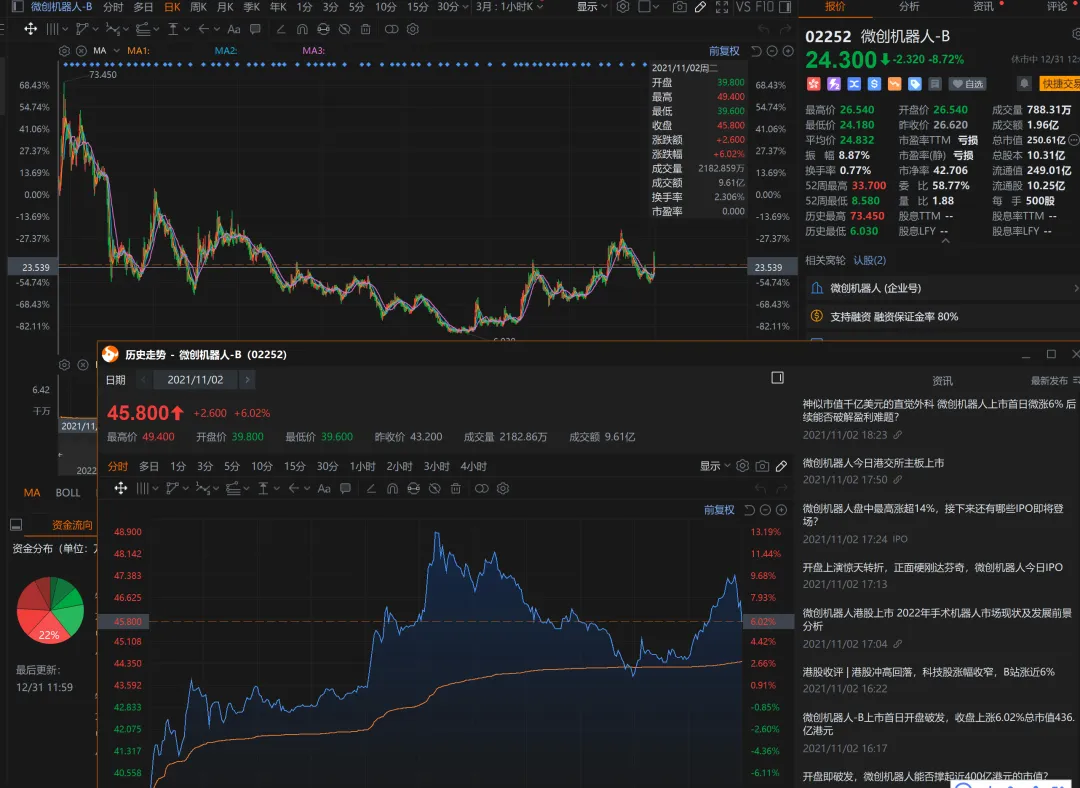Viewport: 1080px width, 788px height.
Task: Reset main chart view with the undo-arrow icon
Action: (x=756, y=51)
